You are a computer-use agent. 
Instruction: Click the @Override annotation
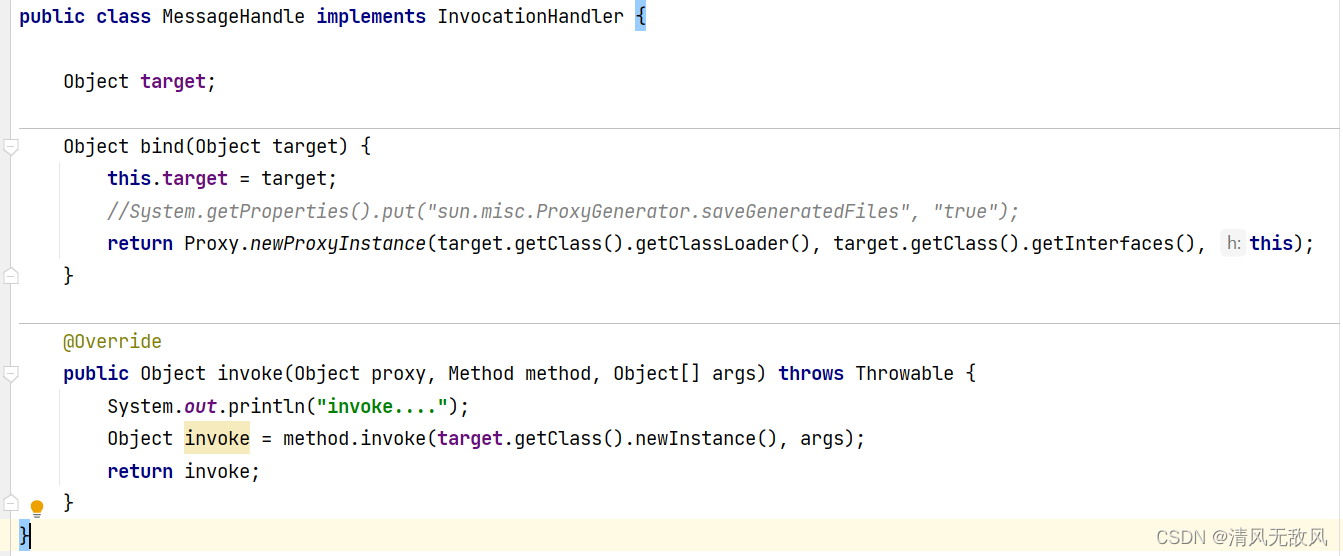coord(112,341)
